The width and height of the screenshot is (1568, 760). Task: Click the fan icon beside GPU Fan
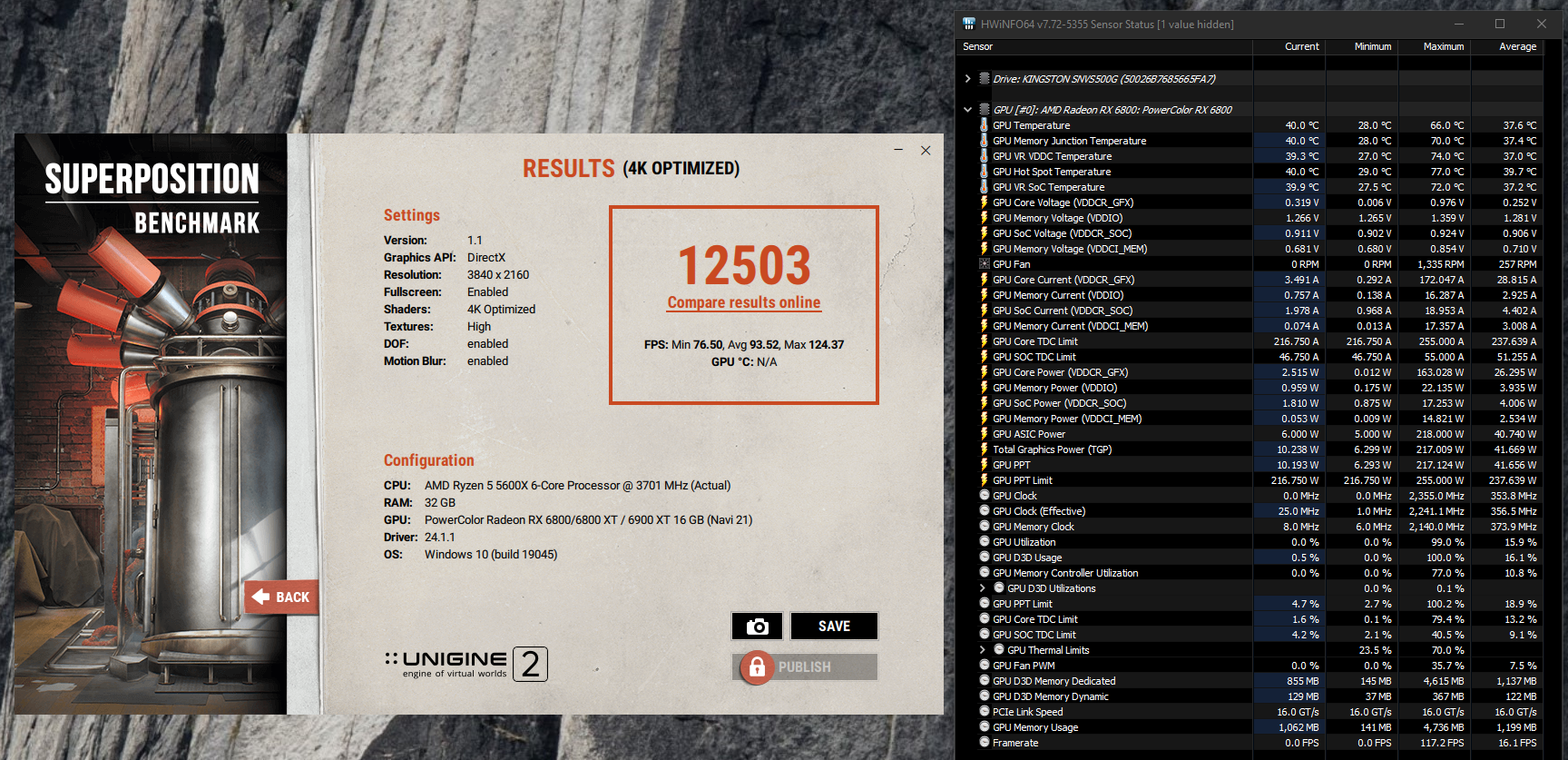pos(984,264)
